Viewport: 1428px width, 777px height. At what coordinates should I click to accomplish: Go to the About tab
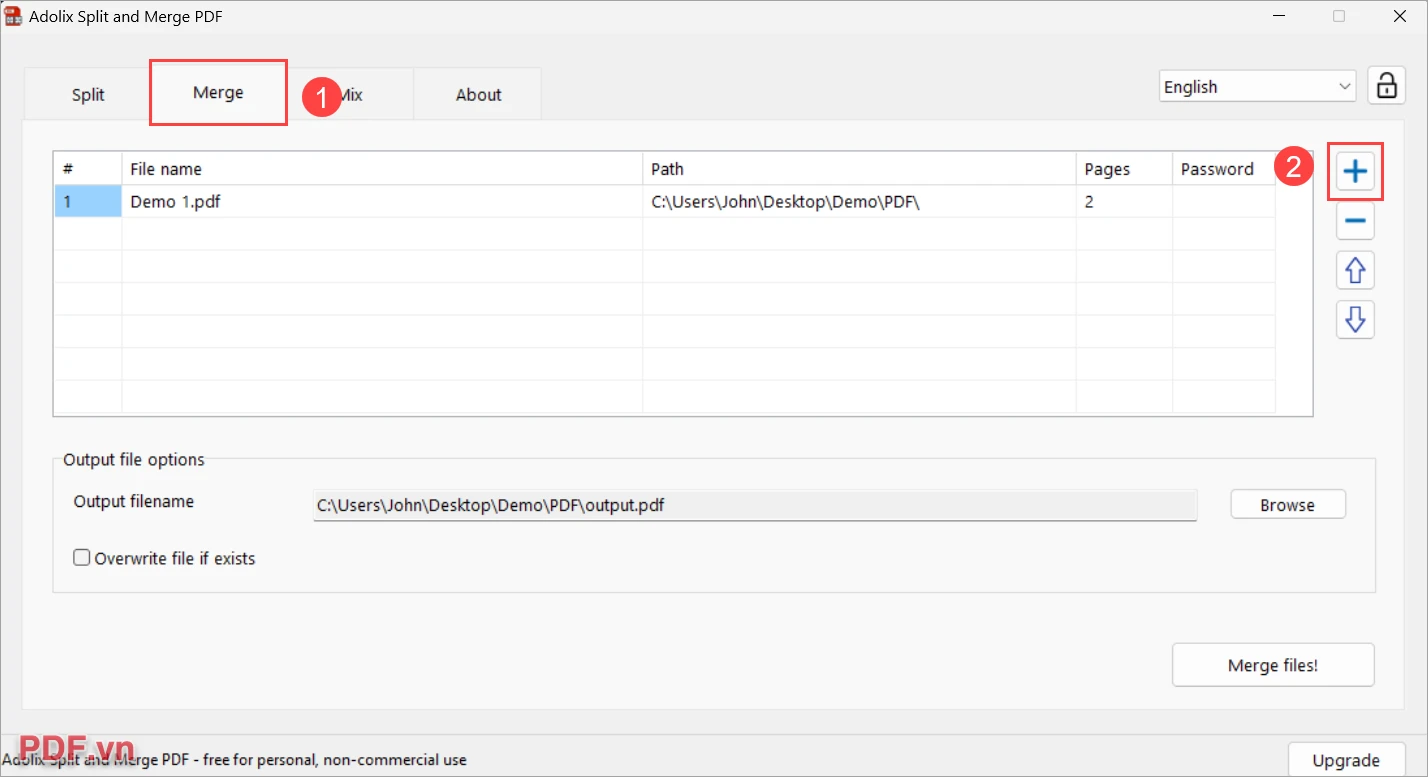click(478, 95)
